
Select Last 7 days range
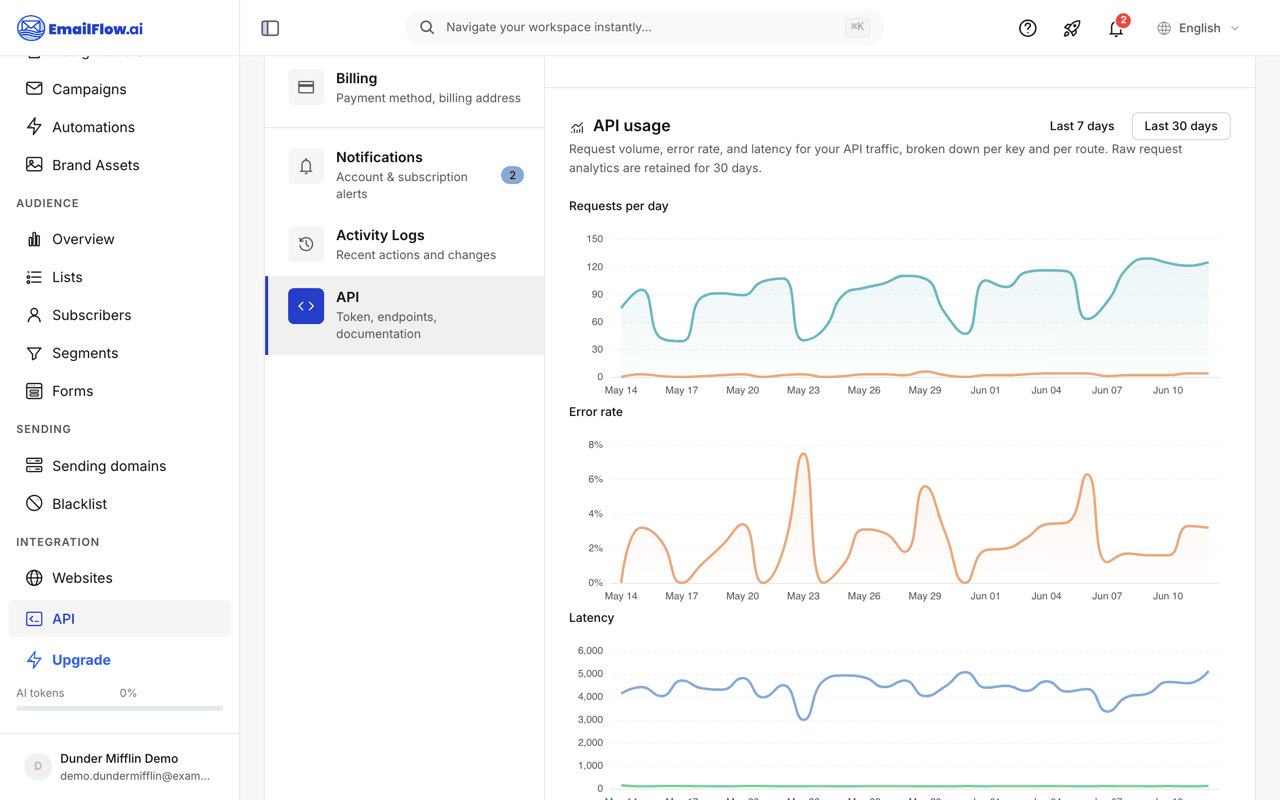(1081, 126)
